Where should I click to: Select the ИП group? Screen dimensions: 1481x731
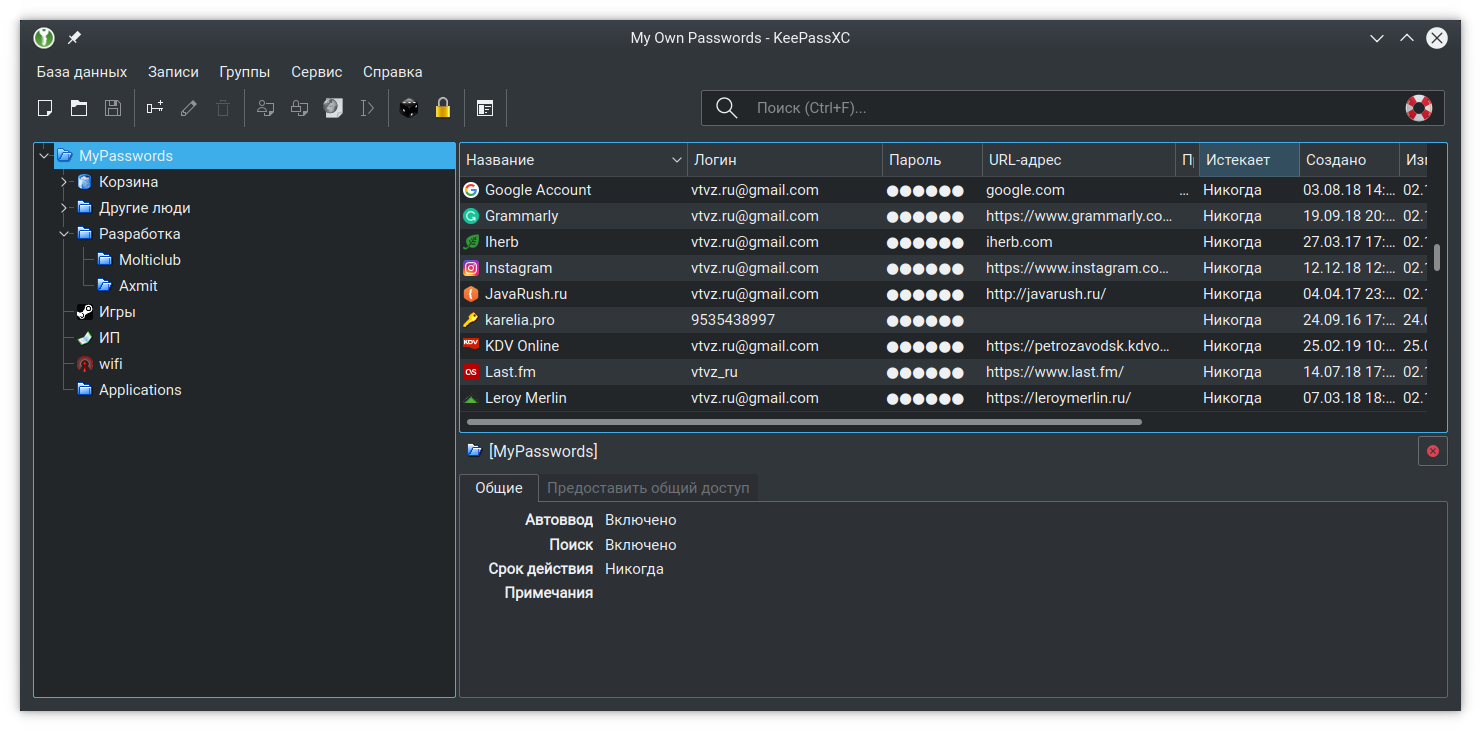tap(109, 338)
